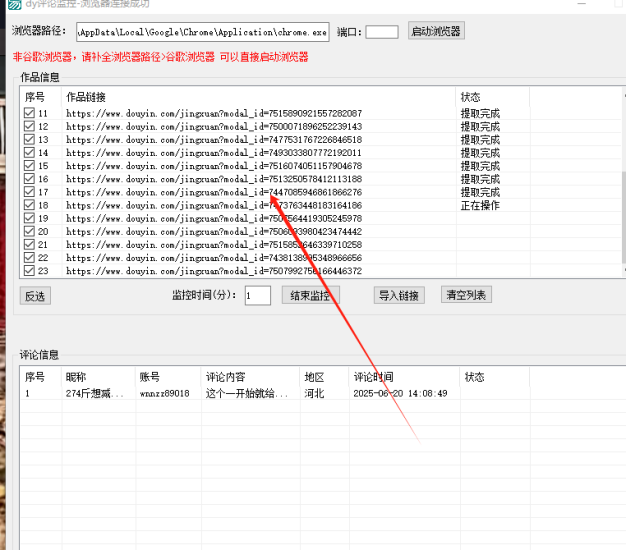Click the 评论内容 column header

226,377
